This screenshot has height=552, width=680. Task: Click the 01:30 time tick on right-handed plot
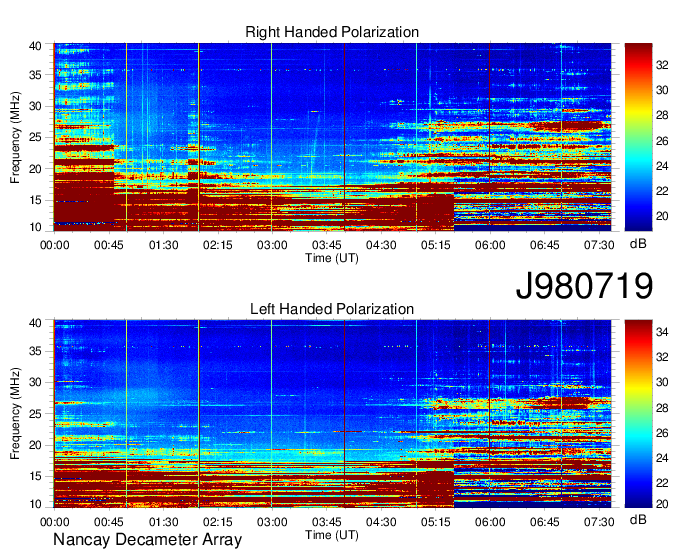[x=163, y=245]
